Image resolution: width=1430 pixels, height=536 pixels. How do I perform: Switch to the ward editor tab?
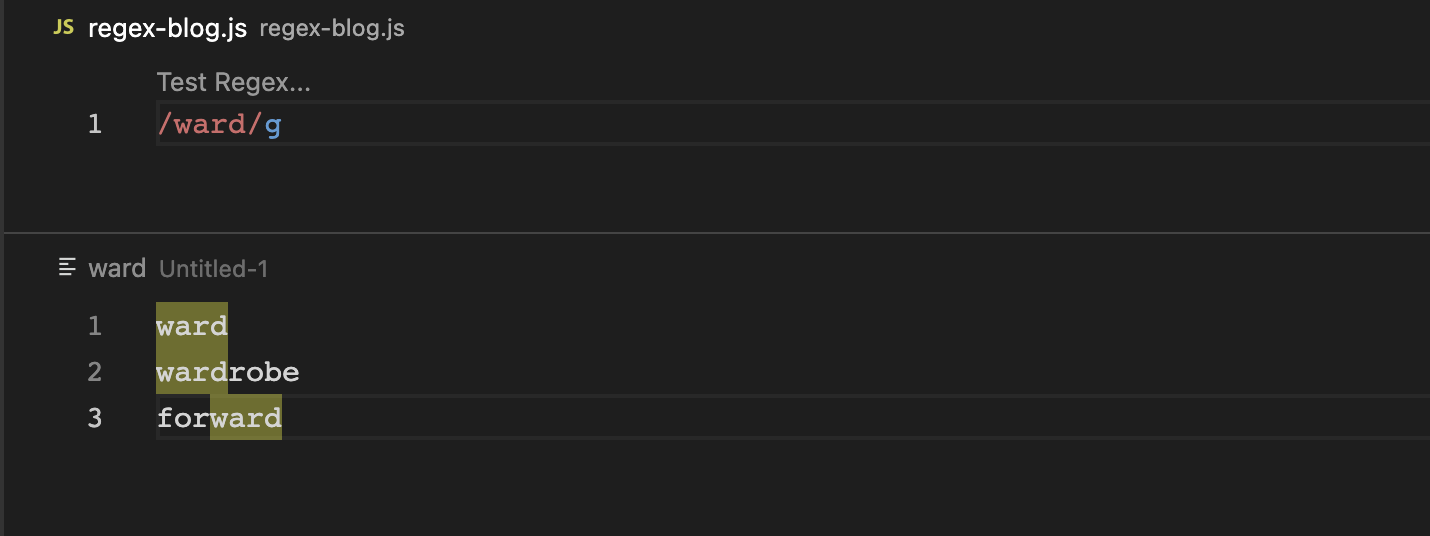point(117,268)
